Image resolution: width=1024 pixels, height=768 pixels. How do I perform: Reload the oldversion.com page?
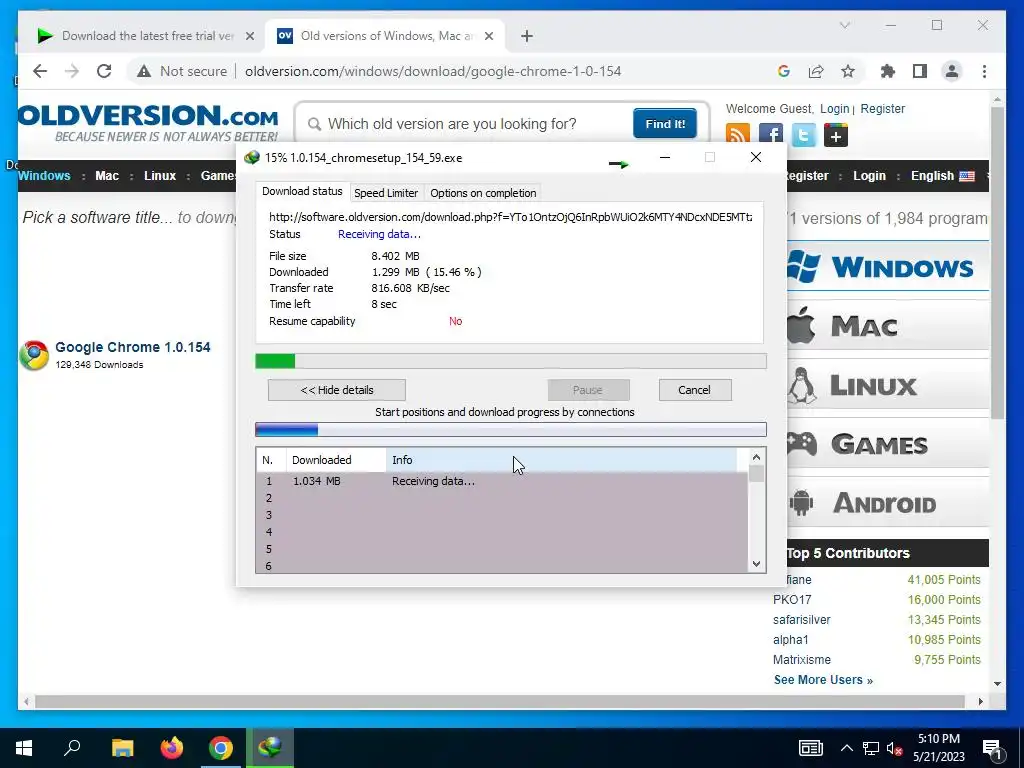(104, 71)
